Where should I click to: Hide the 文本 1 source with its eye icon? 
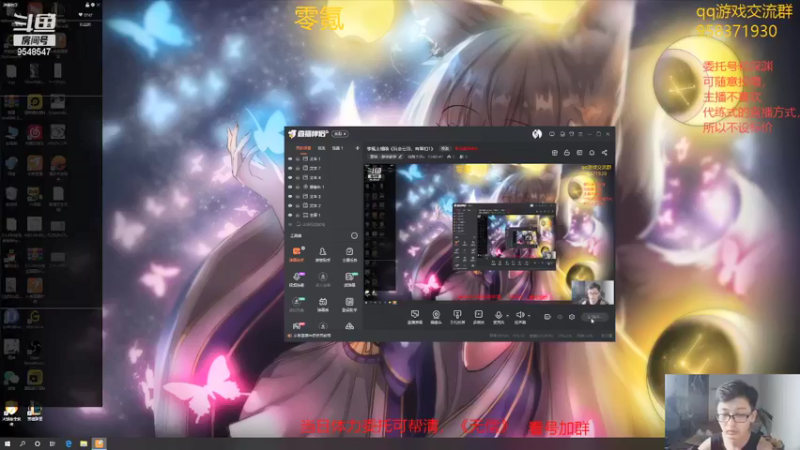(x=290, y=159)
